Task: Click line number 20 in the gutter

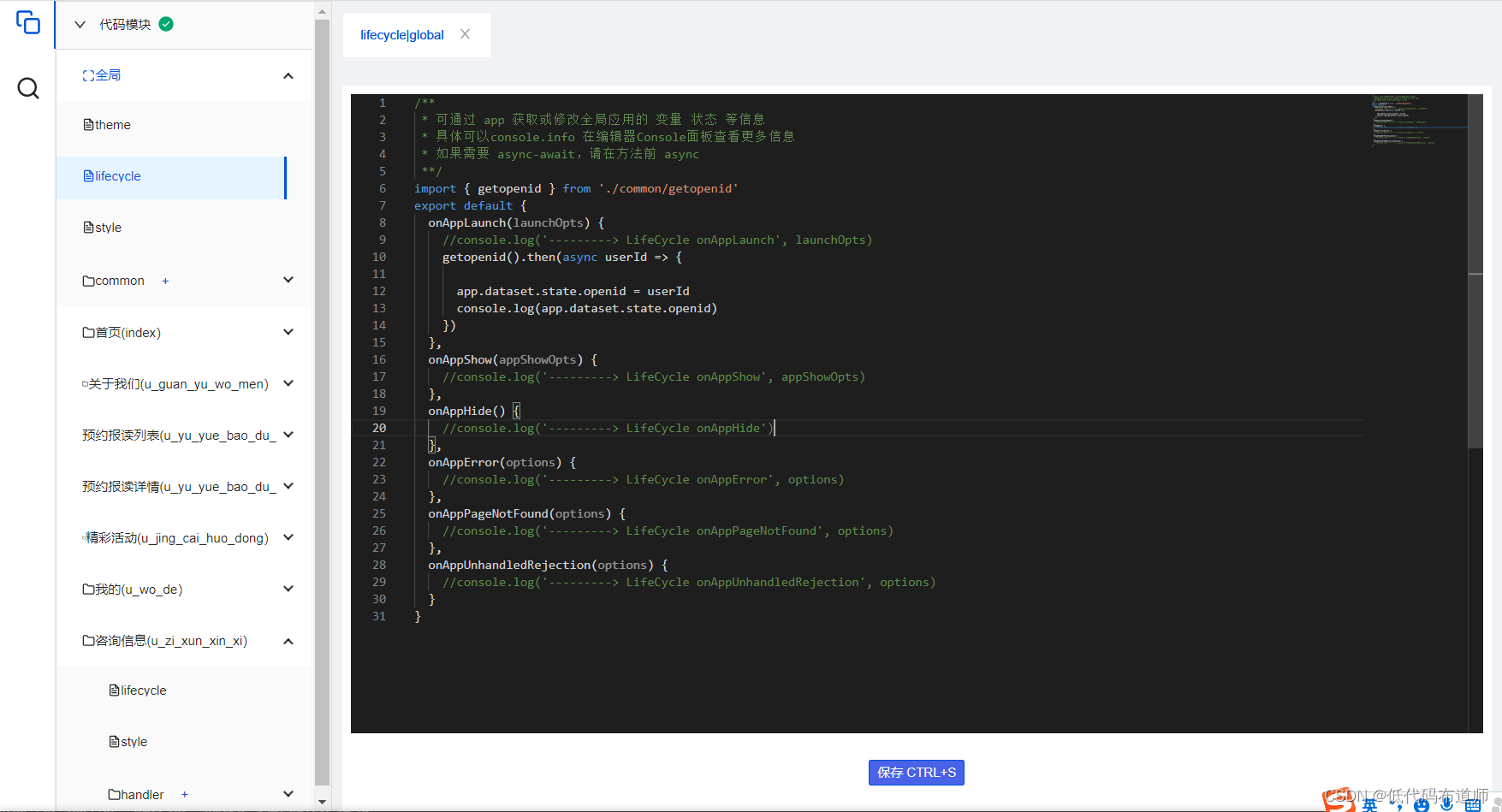Action: point(379,428)
